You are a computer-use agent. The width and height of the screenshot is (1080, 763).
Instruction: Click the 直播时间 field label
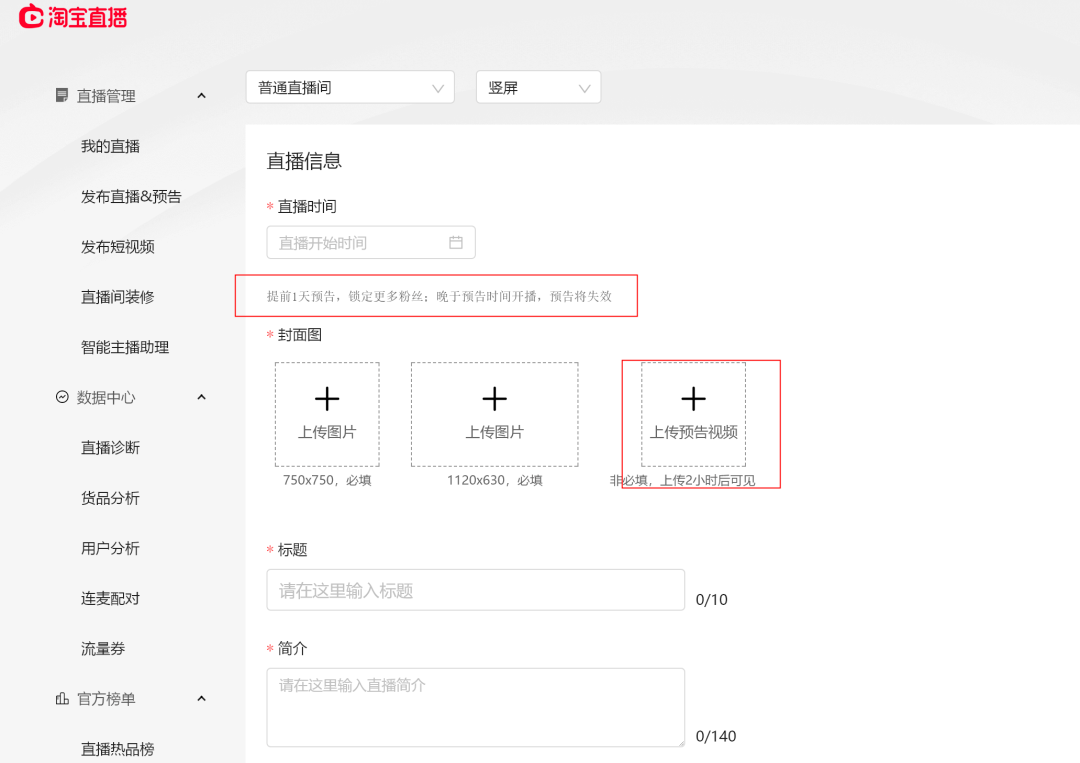pos(307,207)
